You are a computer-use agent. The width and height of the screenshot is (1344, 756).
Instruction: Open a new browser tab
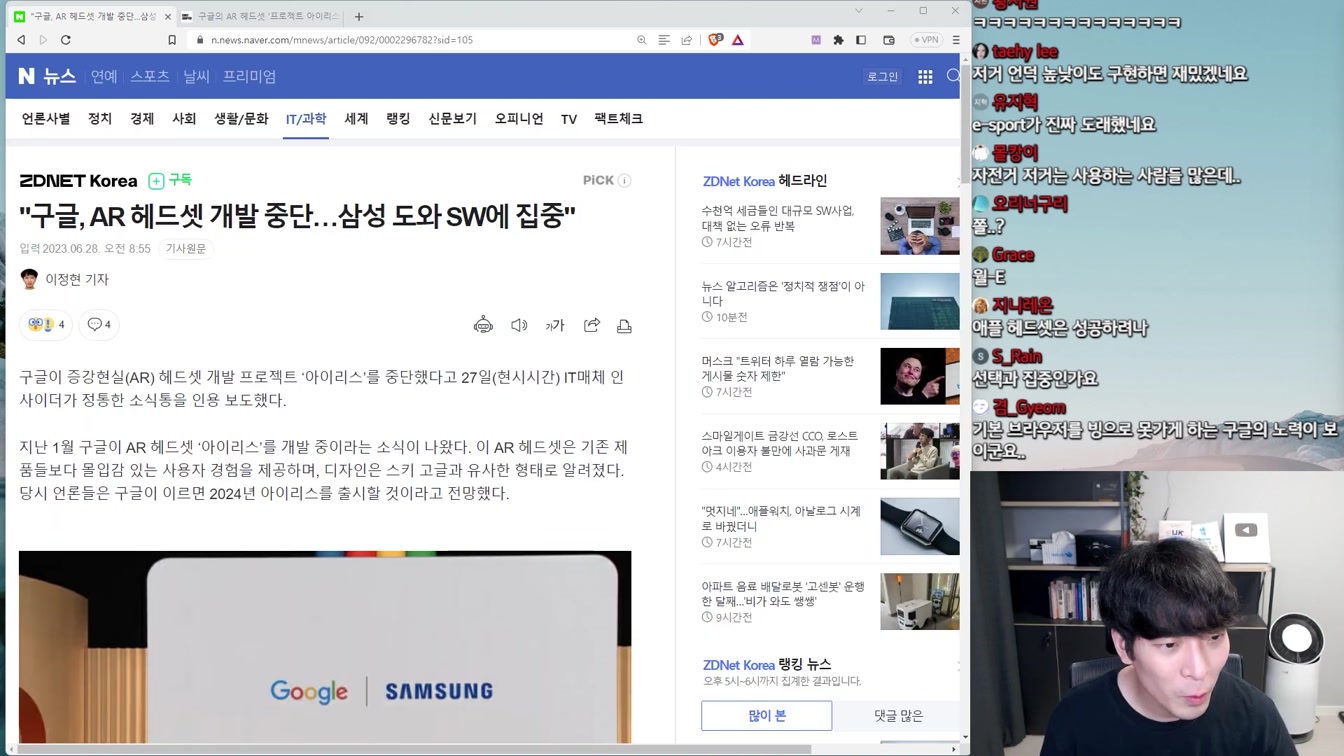[359, 16]
